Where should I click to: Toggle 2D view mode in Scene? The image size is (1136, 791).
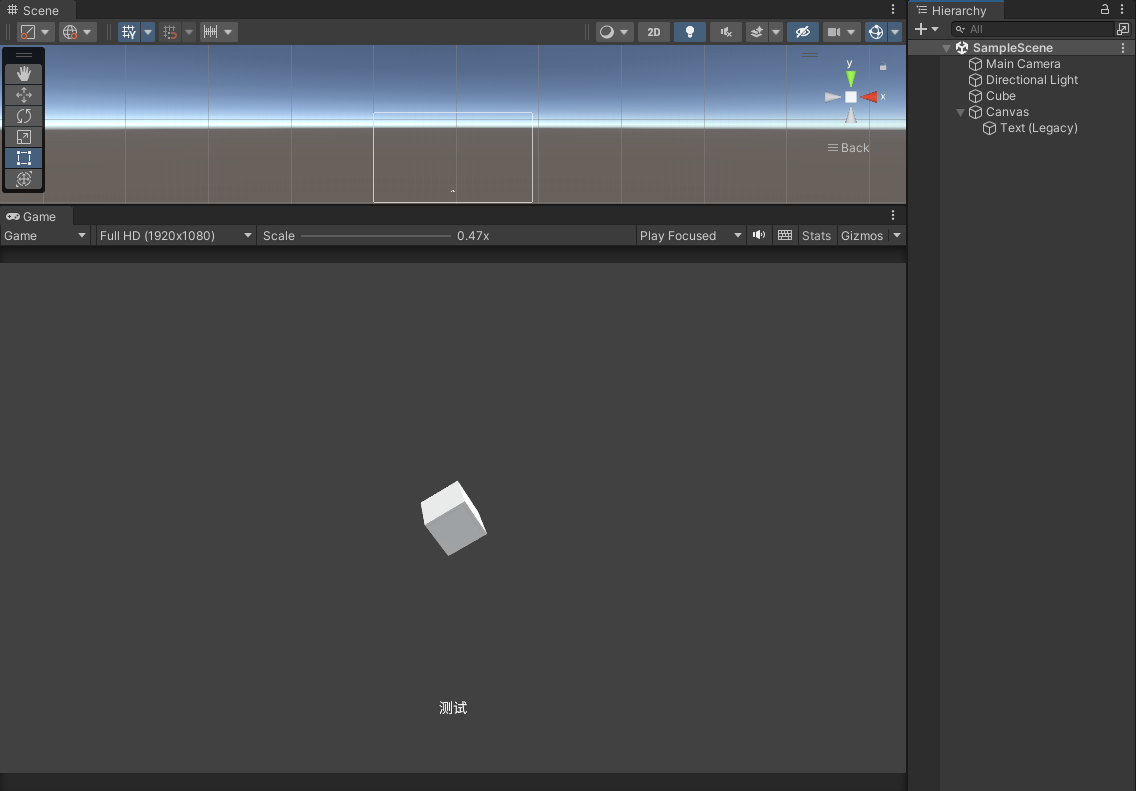[x=653, y=32]
